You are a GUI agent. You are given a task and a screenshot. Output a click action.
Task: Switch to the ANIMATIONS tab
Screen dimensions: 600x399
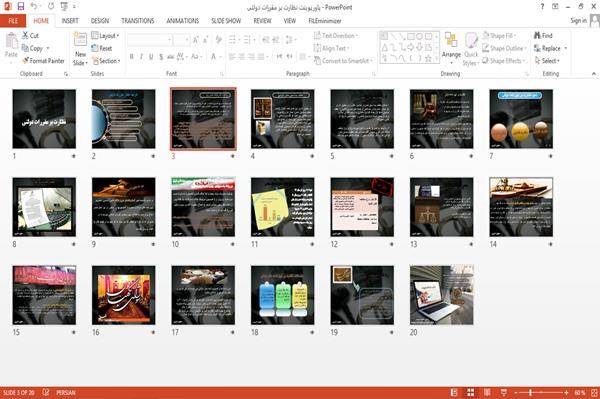(183, 21)
